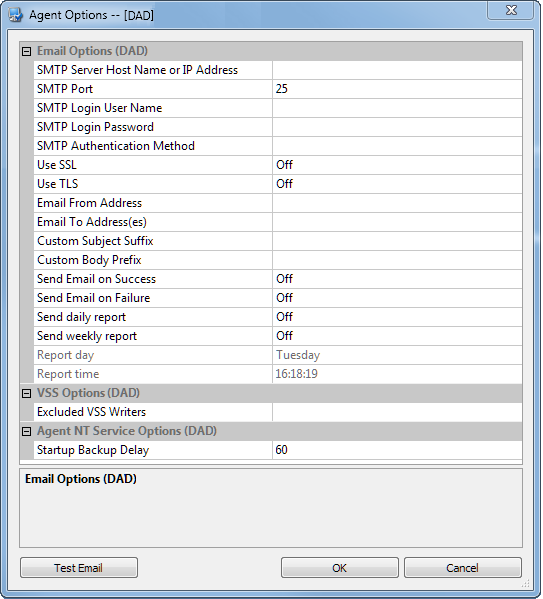Screen dimensions: 543x599
Task: Select the Startup Backup Delay value 60
Action: point(397,450)
